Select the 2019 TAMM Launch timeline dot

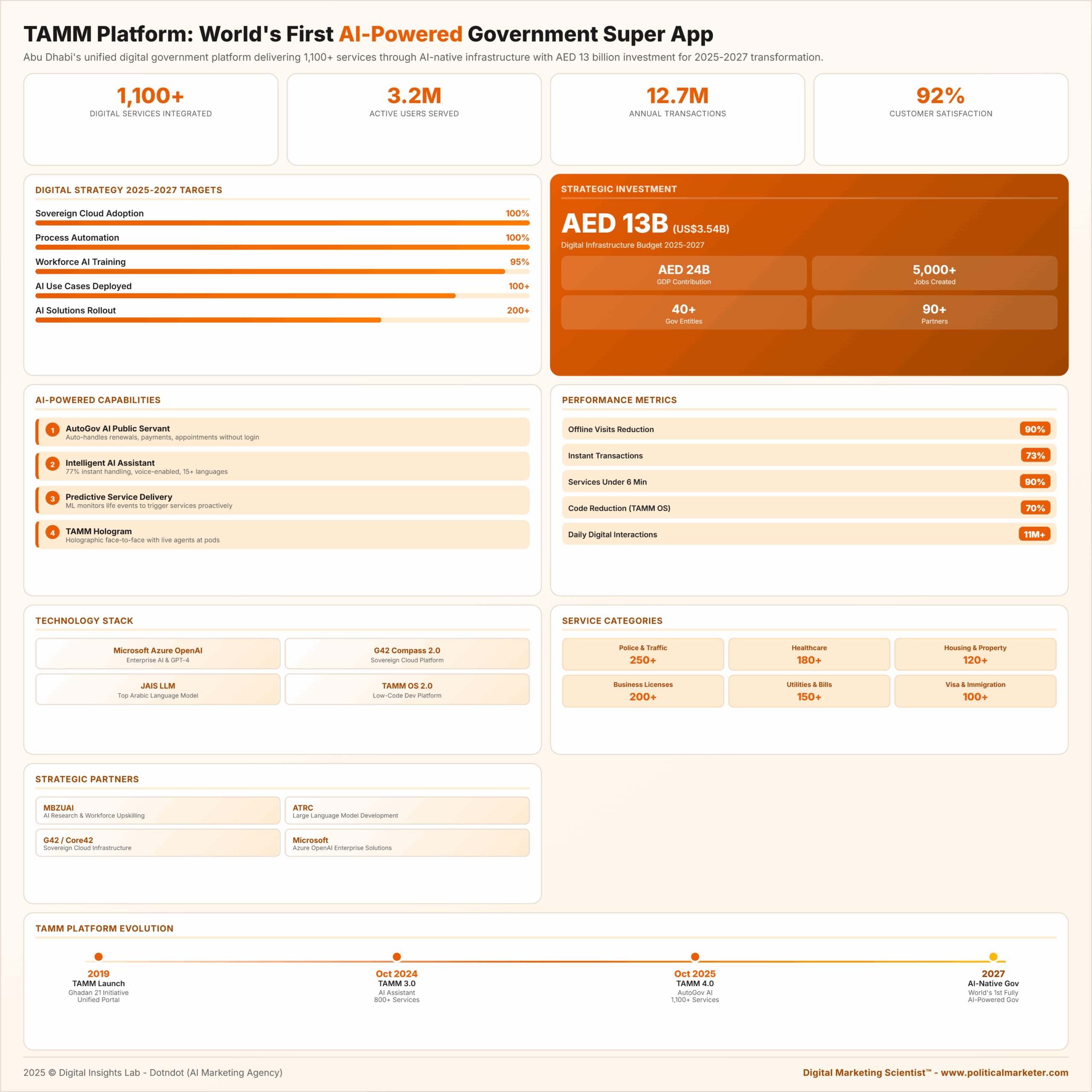pyautogui.click(x=99, y=957)
